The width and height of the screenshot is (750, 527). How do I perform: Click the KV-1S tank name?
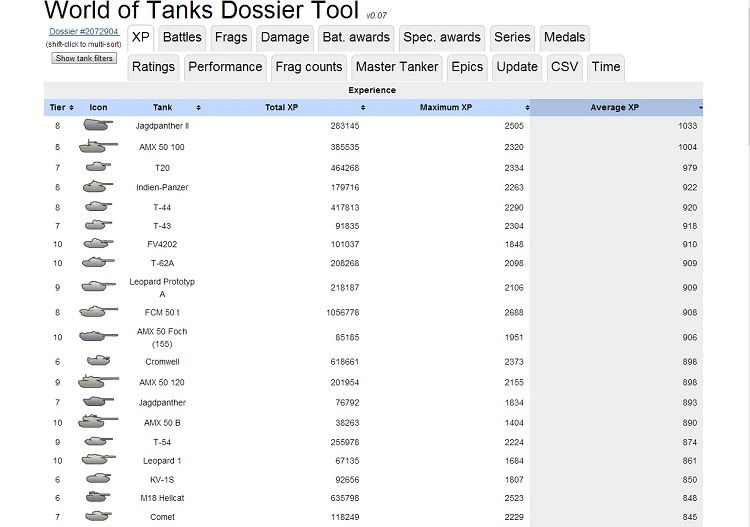(x=162, y=480)
